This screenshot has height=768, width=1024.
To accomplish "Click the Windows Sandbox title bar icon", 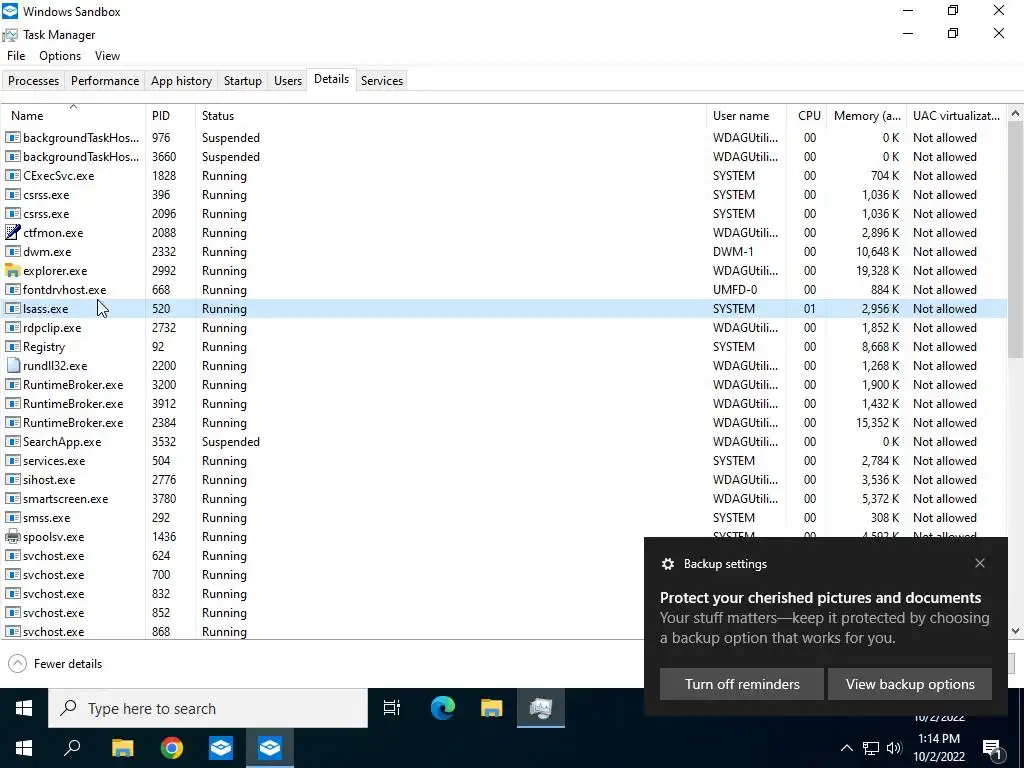I will click(10, 11).
